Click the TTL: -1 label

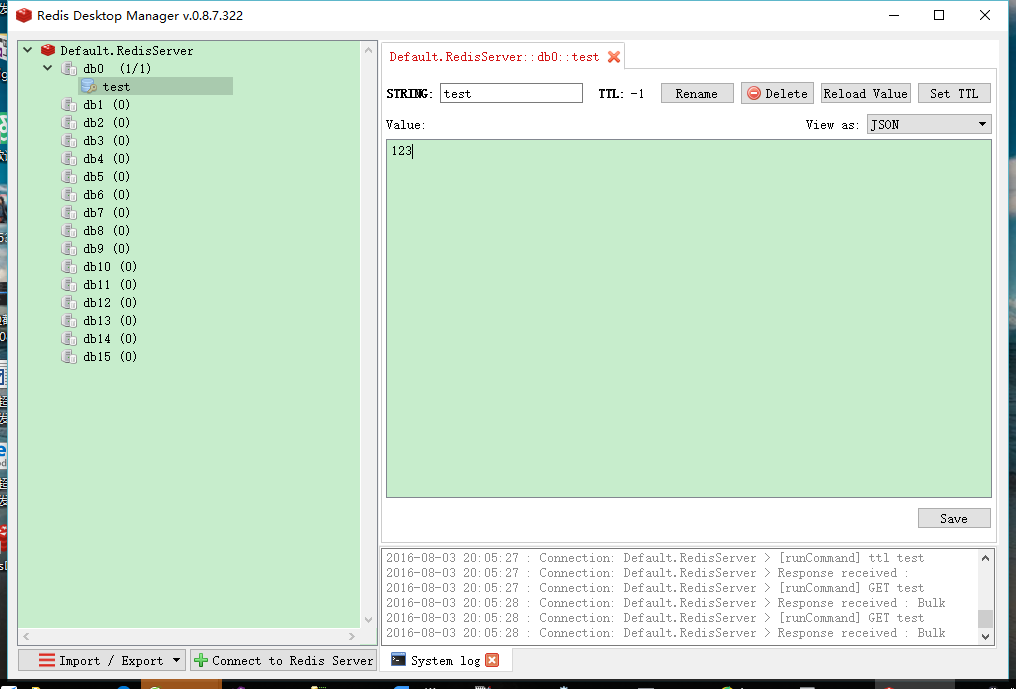(621, 93)
